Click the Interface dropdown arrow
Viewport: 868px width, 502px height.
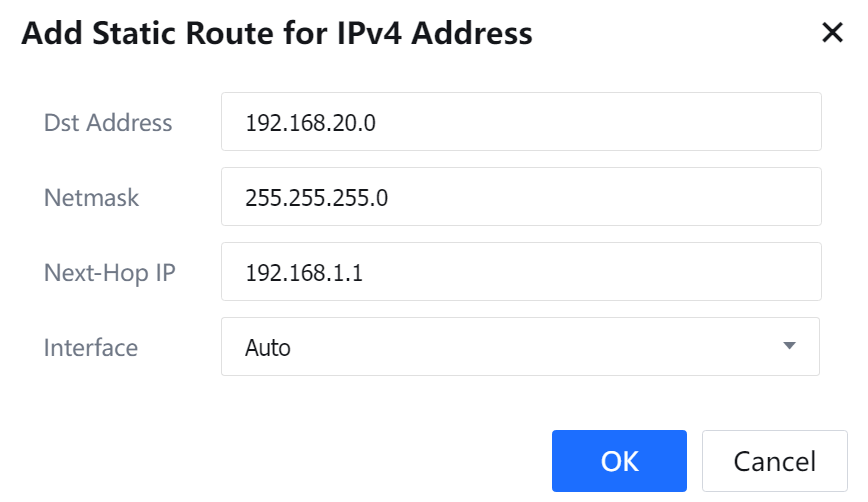pos(789,346)
